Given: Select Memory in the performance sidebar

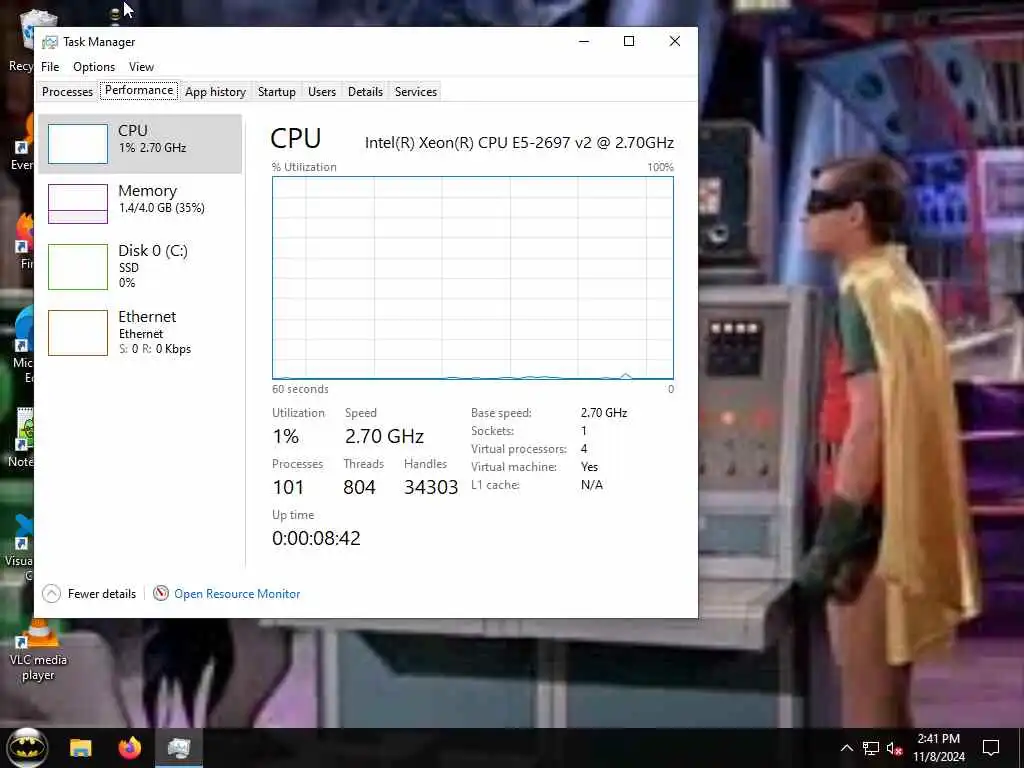Looking at the screenshot, I should [x=140, y=203].
